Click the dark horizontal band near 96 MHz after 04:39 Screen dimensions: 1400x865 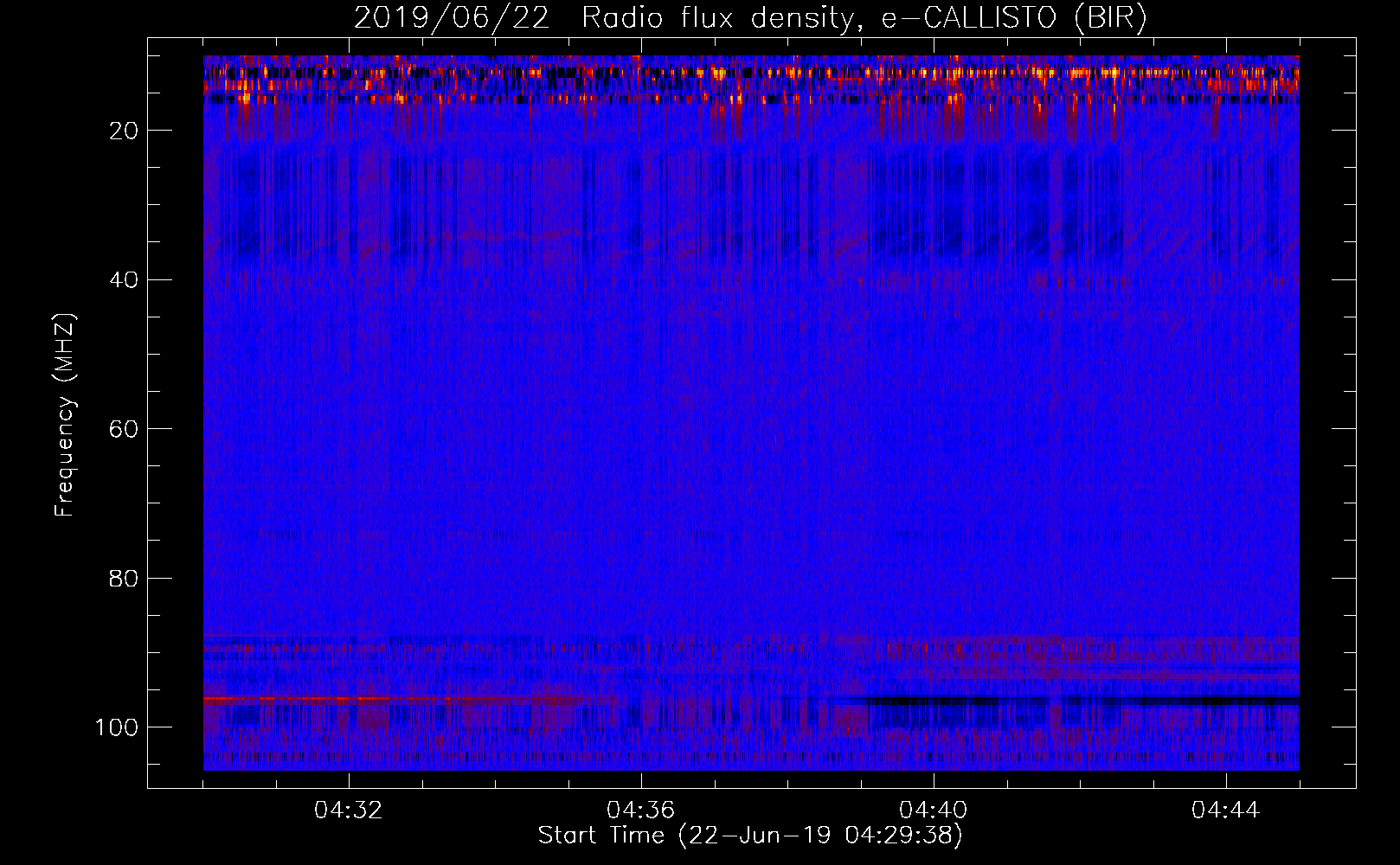(x=1082, y=700)
